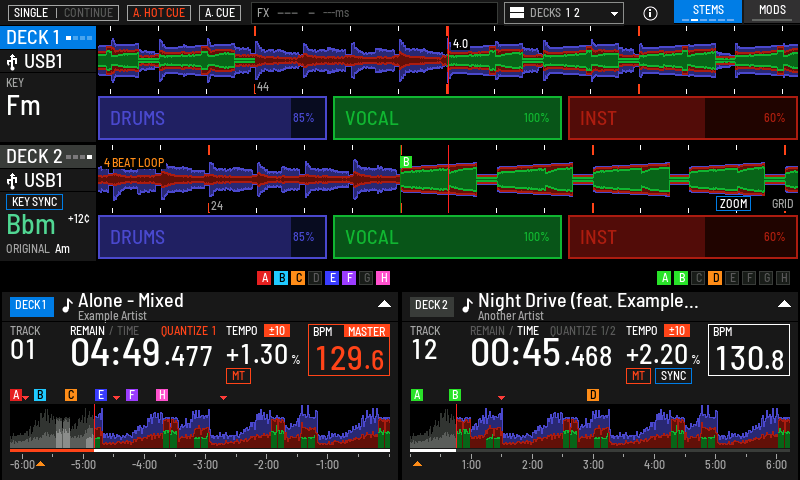Viewport: 800px width, 480px height.
Task: Toggle Deck 1 REMAIN / TIME display
Action: click(105, 331)
